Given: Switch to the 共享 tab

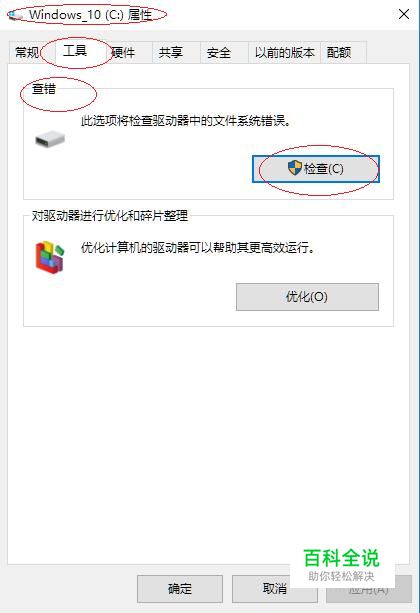Looking at the screenshot, I should tap(171, 52).
